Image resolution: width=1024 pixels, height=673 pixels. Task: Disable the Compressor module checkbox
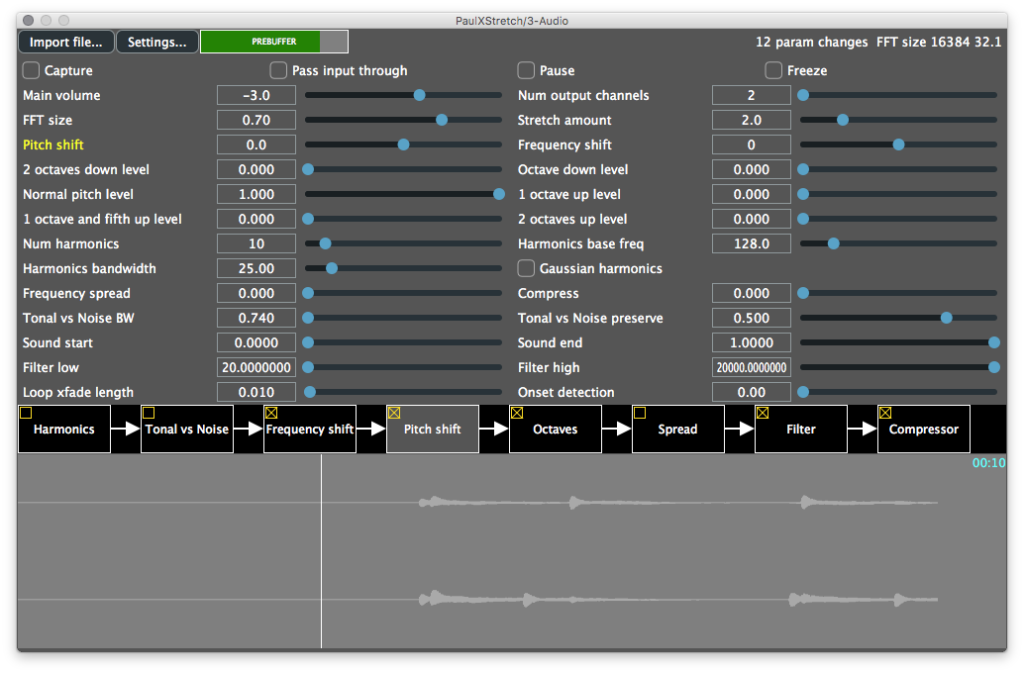[x=885, y=413]
